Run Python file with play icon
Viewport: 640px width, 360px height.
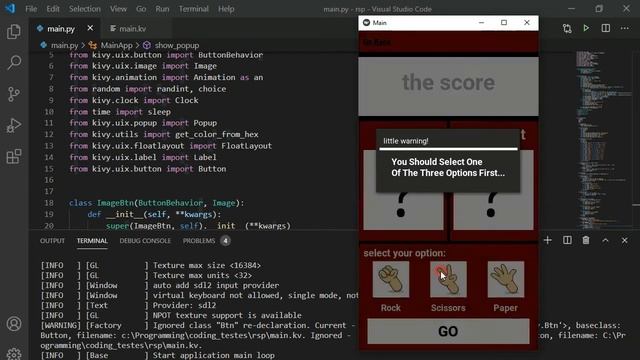(x=586, y=28)
